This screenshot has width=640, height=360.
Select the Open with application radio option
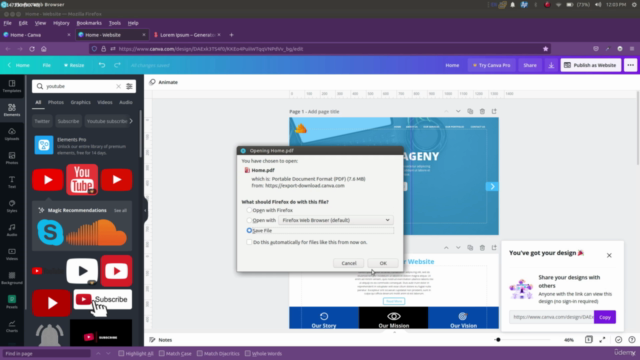point(249,220)
